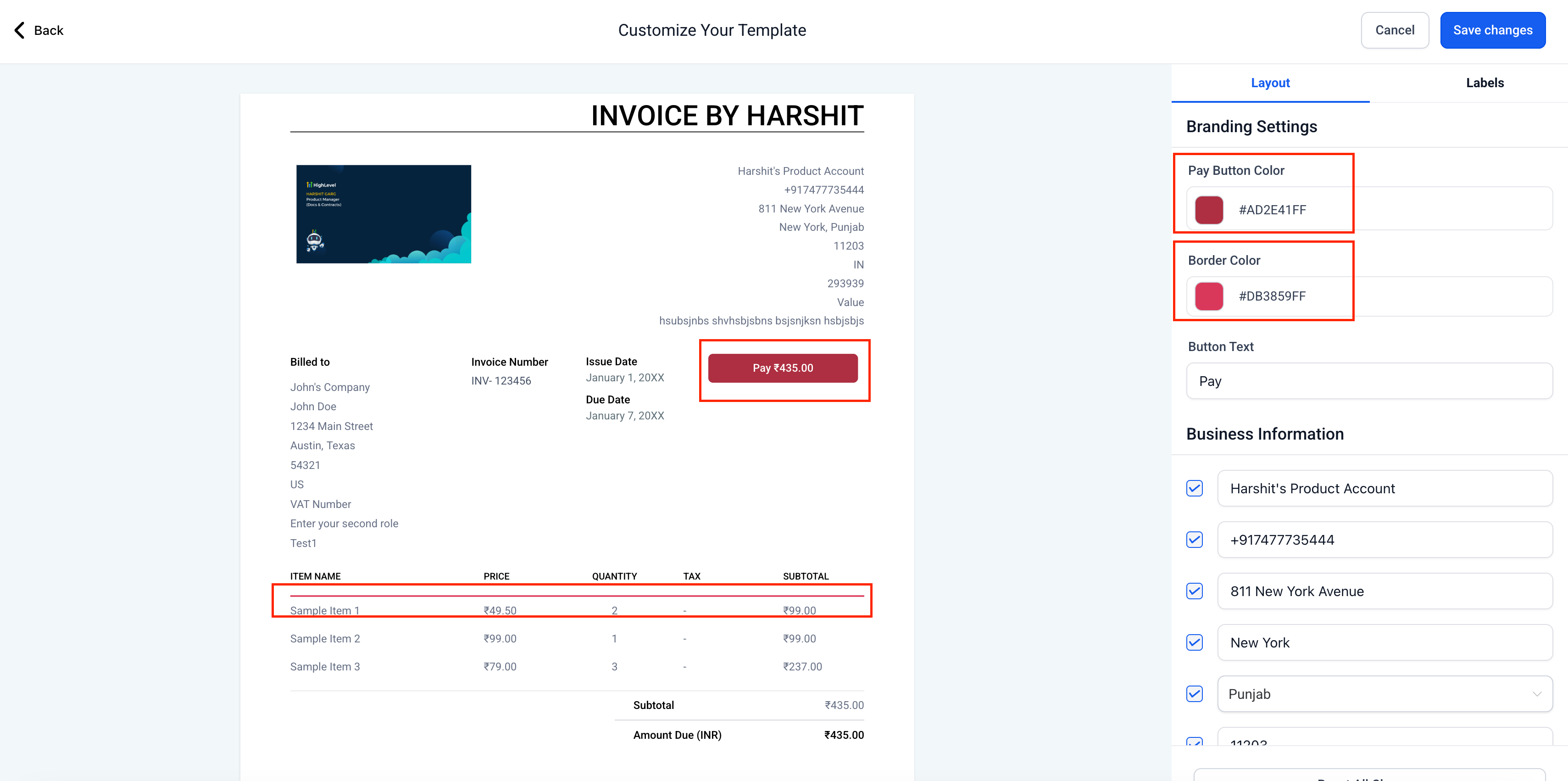Image resolution: width=1568 pixels, height=781 pixels.
Task: Uncheck the Harshit's Product Account checkbox
Action: pyautogui.click(x=1194, y=488)
